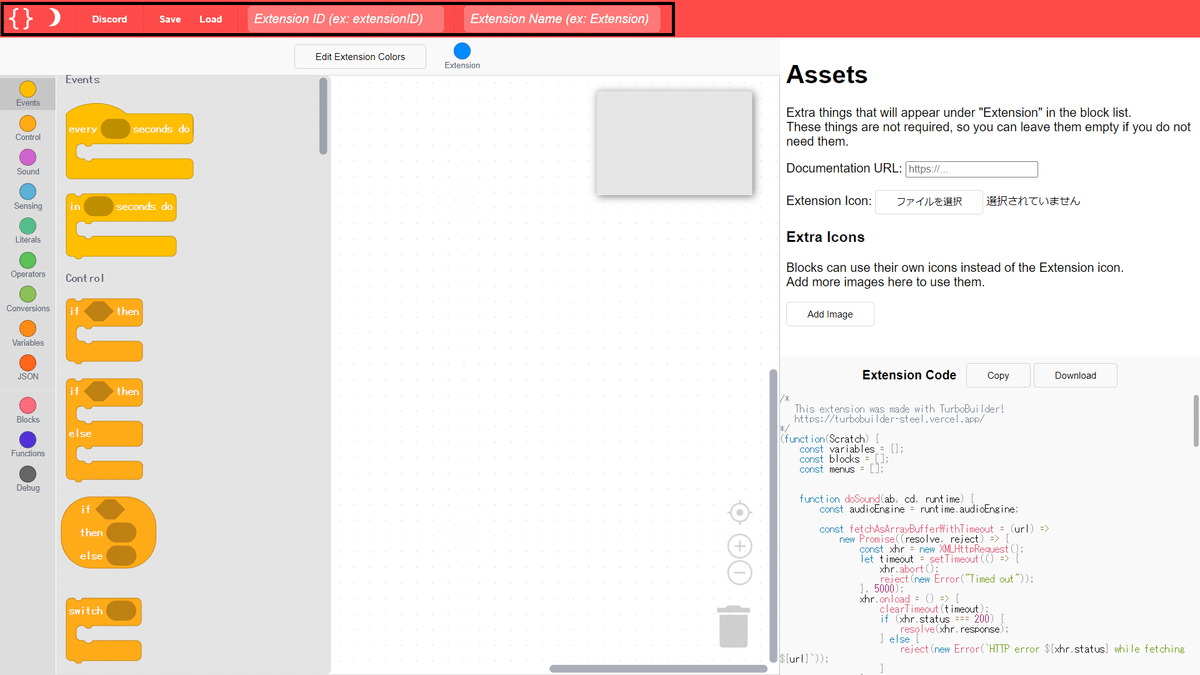Select the Debug category in the toolbox
This screenshot has height=675, width=1200.
pos(28,478)
